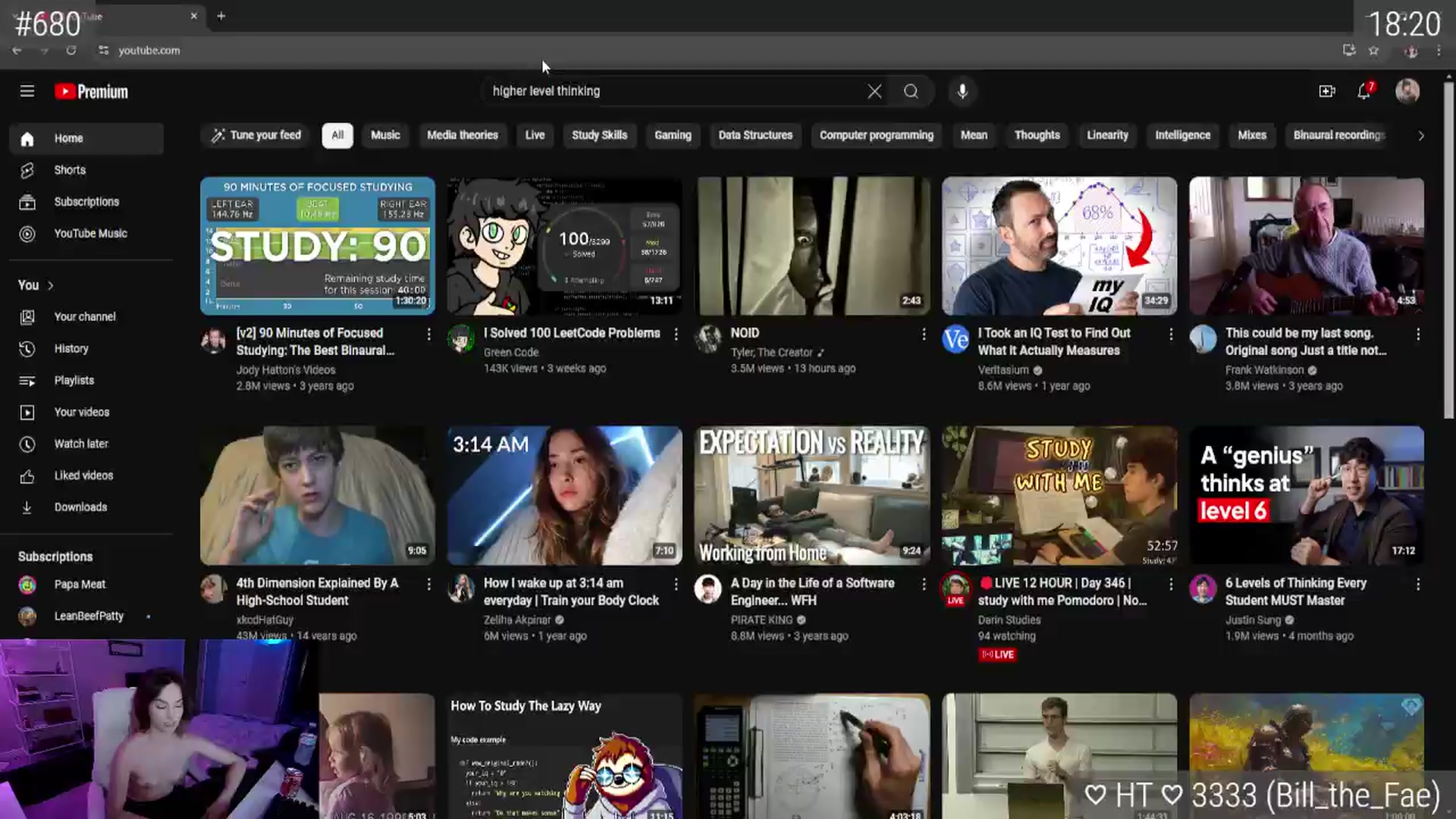Select the Study Skills filter chip
This screenshot has width=1456, height=819.
coord(600,136)
